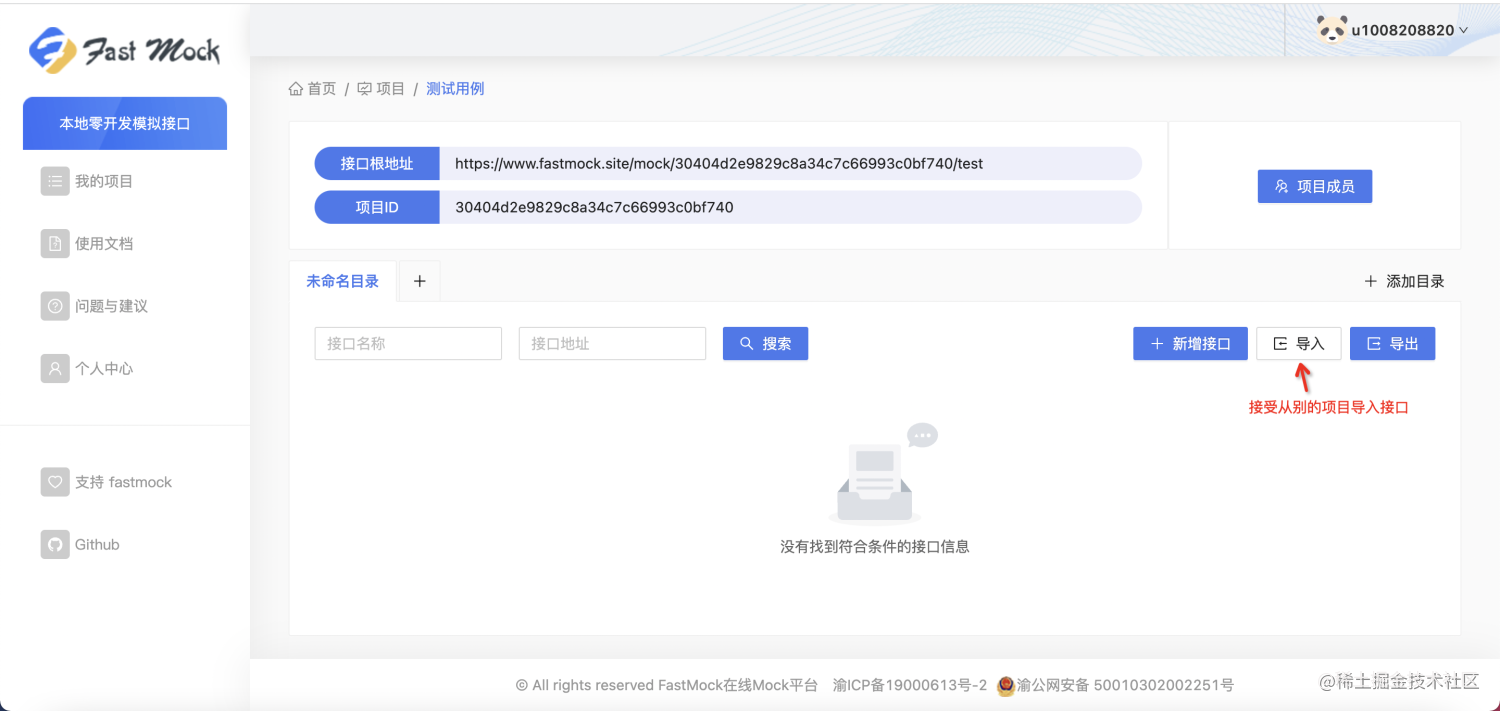1500x711 pixels.
Task: Select the 使用文档 documentation icon
Action: [x=55, y=243]
